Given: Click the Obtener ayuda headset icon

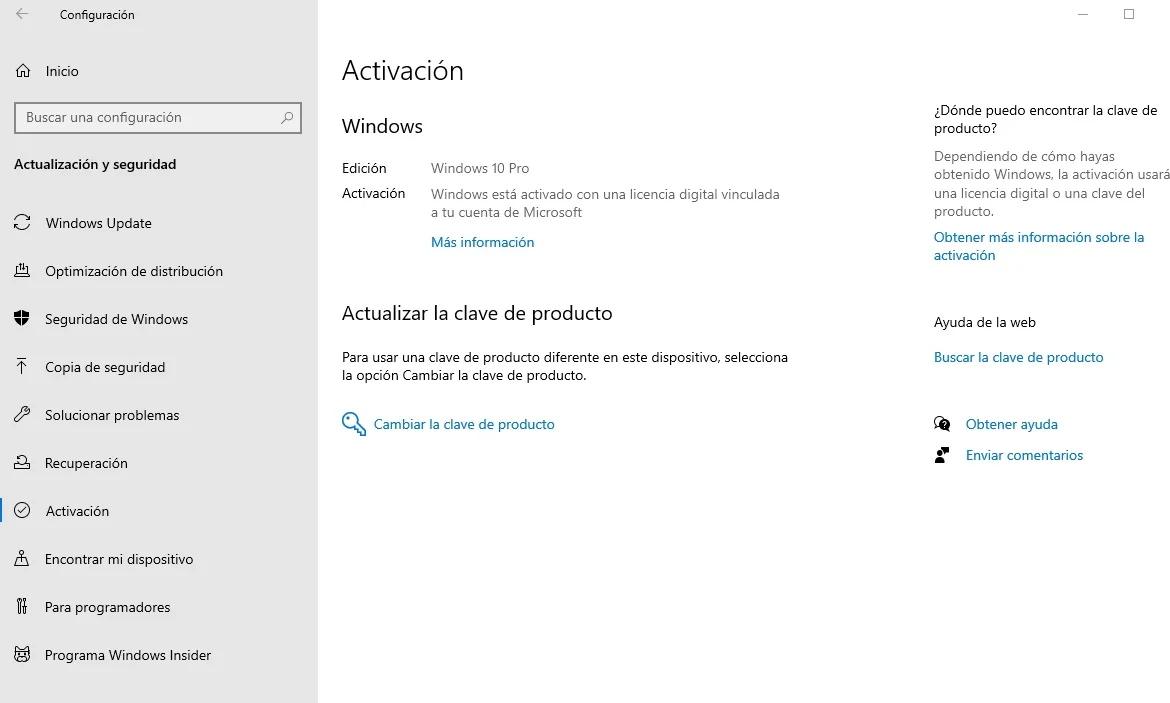Looking at the screenshot, I should point(941,424).
